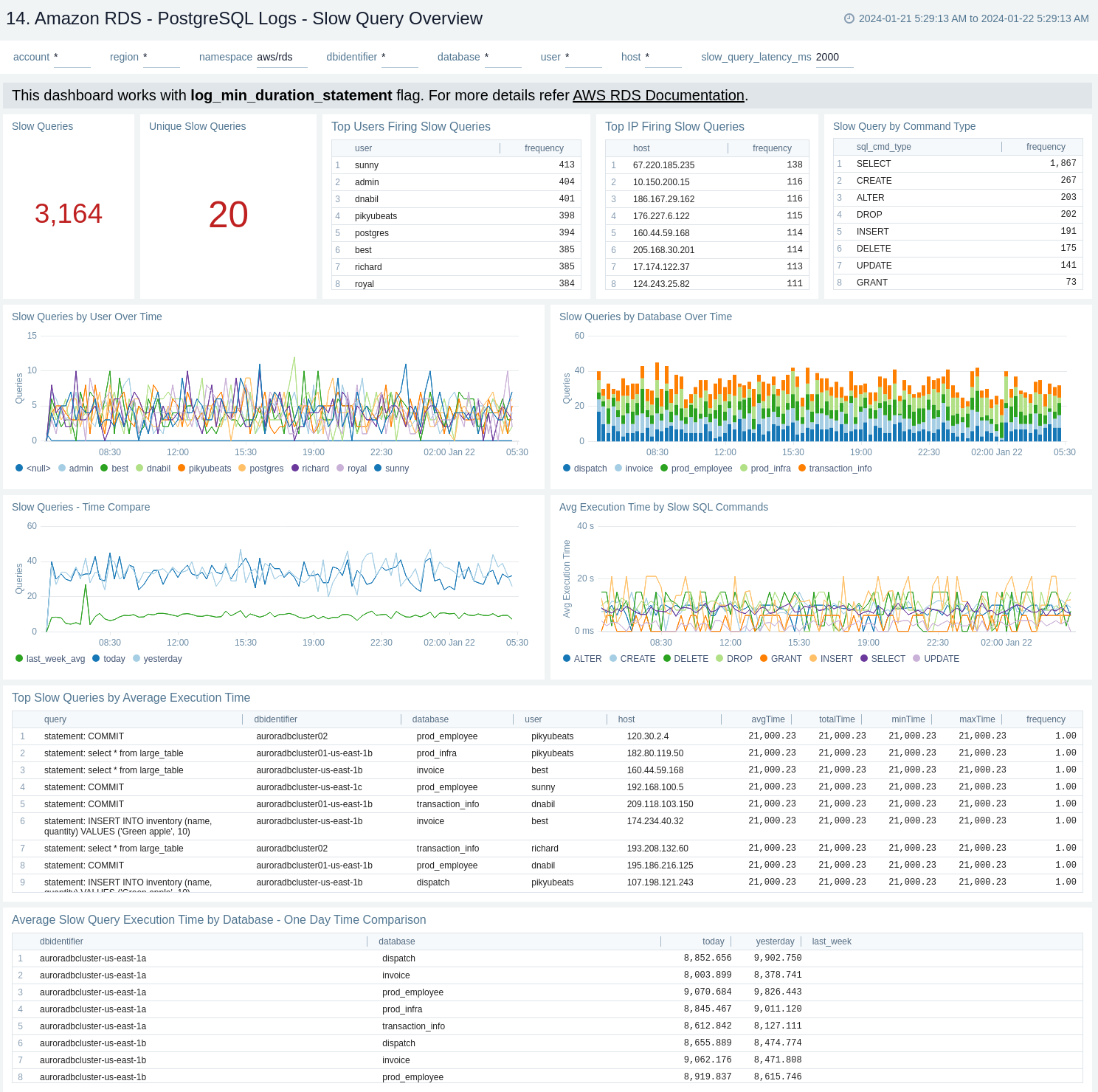Sort the Top Users table by frequency column

pos(542,148)
